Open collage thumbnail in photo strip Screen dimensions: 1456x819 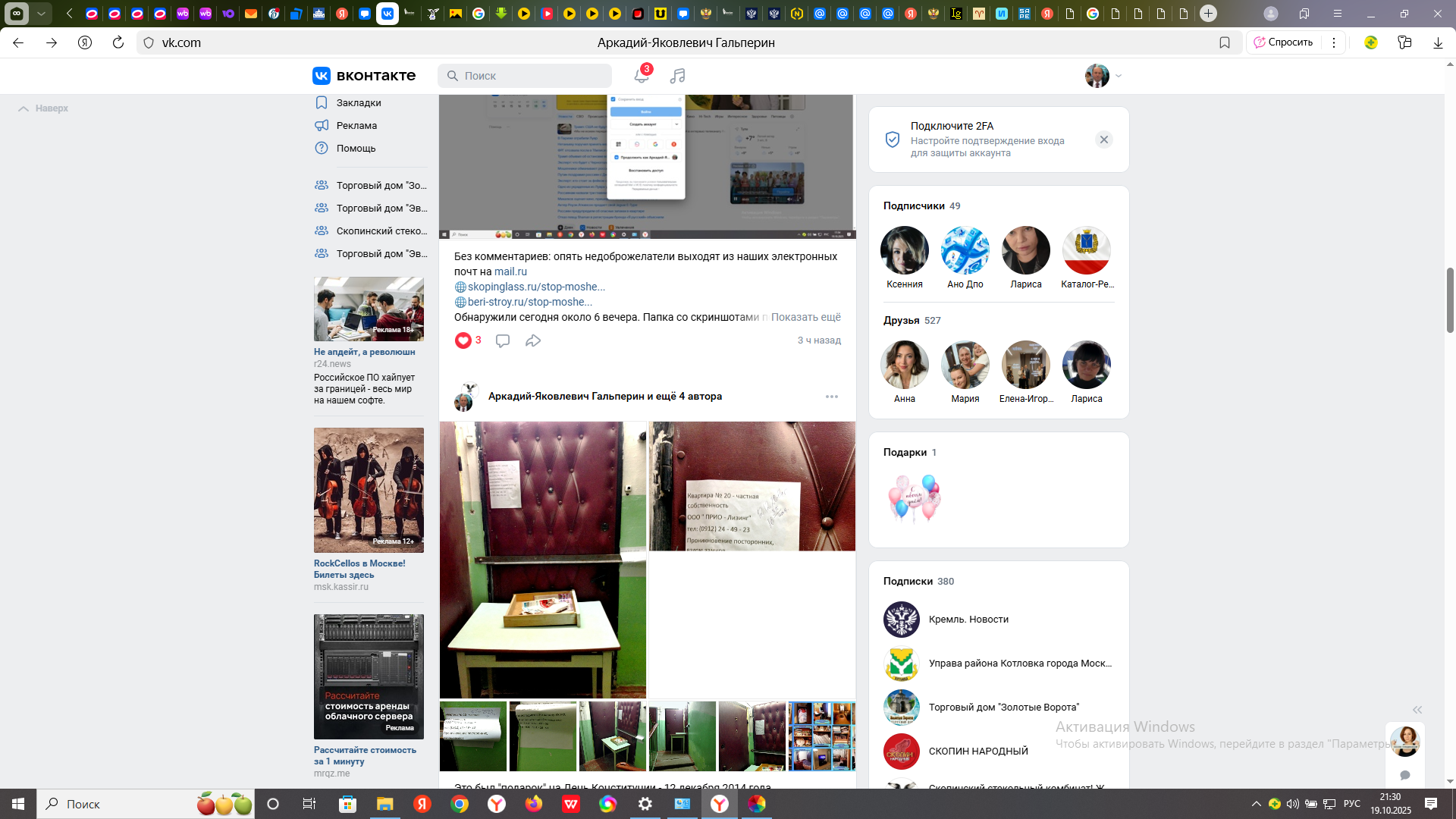click(x=821, y=736)
